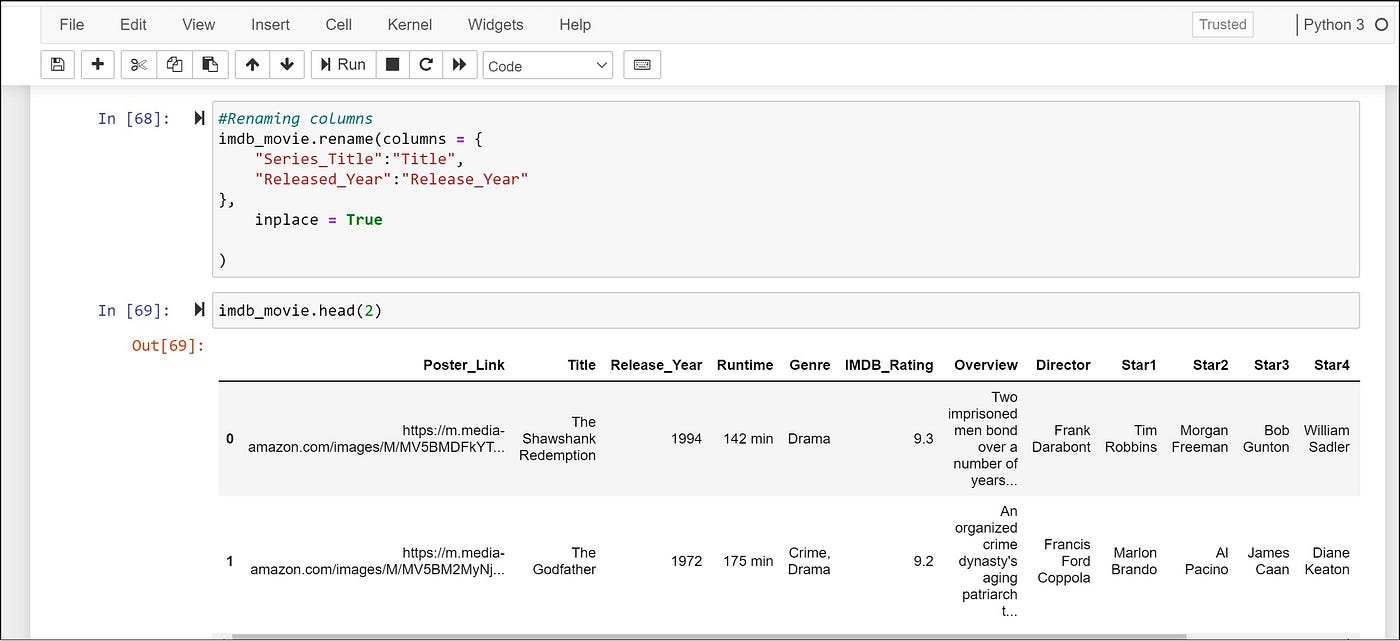This screenshot has width=1400, height=641.
Task: Save the notebook
Action: [x=57, y=64]
